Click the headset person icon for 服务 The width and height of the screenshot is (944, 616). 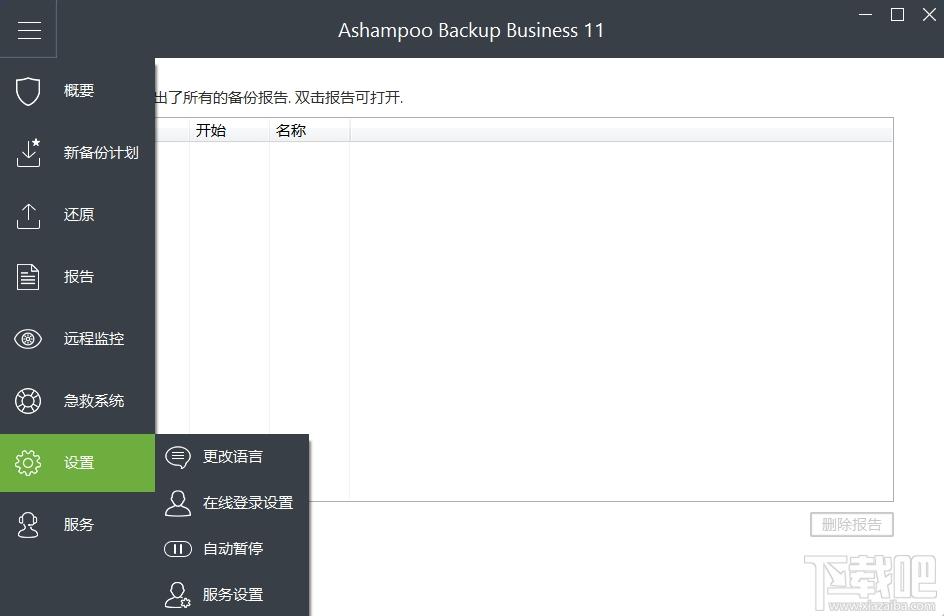pos(28,524)
